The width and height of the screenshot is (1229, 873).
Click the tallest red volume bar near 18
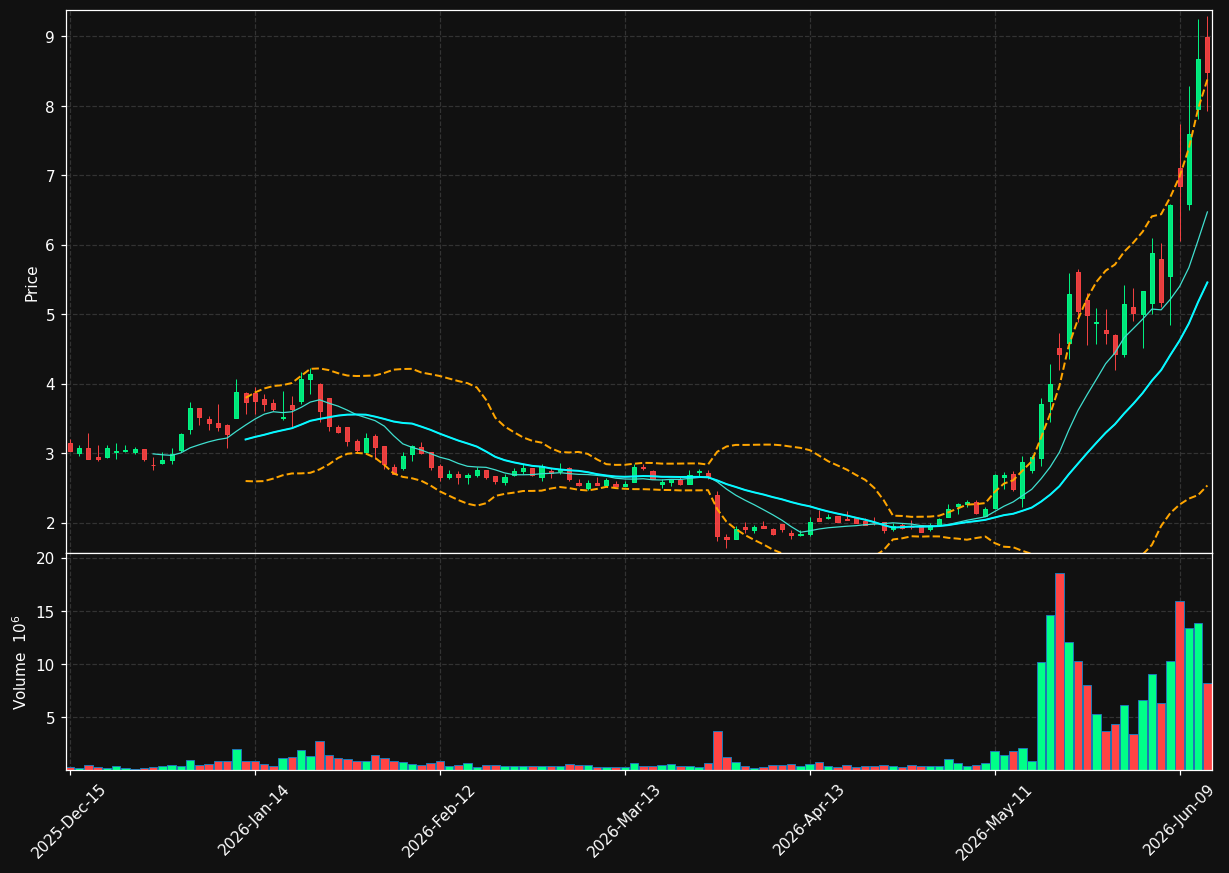[x=1059, y=671]
